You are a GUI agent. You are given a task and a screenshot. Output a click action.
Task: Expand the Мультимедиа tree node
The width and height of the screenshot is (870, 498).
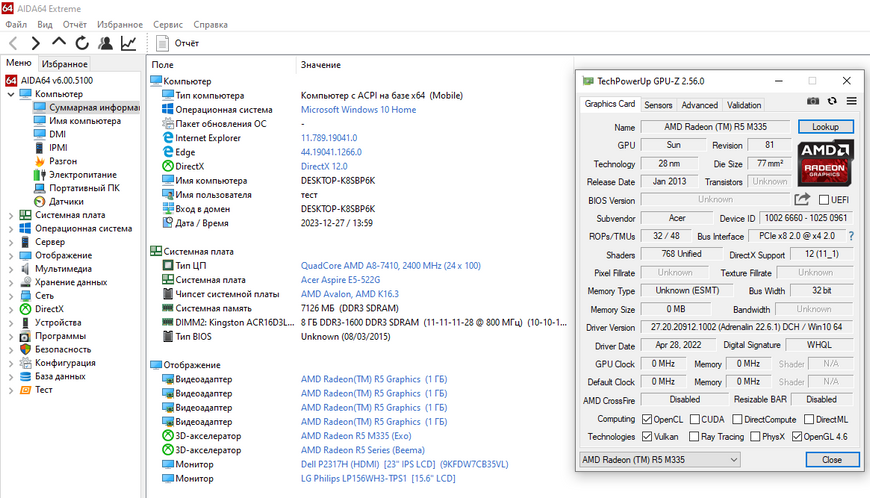point(11,269)
